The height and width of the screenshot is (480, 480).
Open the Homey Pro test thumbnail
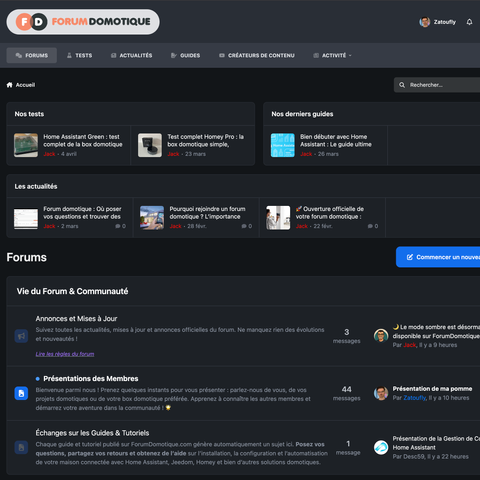tap(150, 145)
